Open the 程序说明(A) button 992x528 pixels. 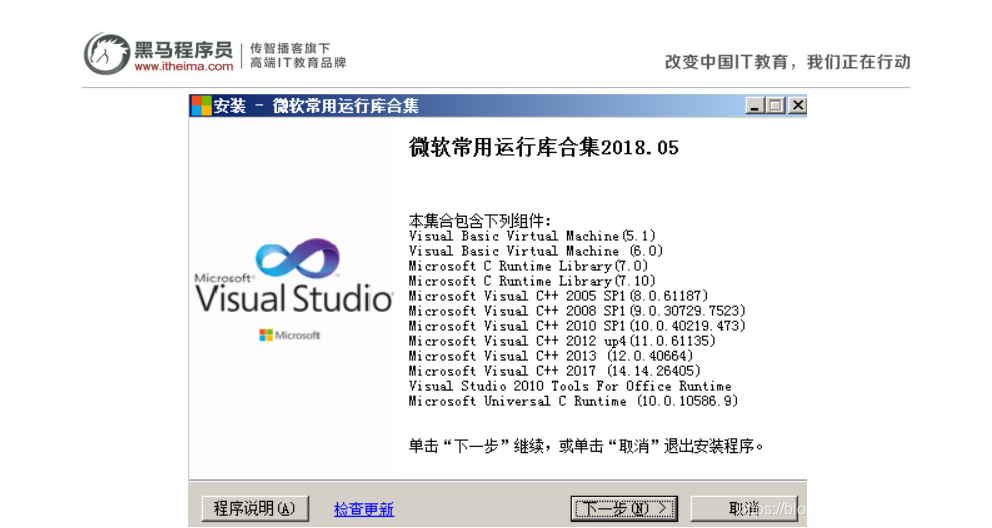point(255,508)
